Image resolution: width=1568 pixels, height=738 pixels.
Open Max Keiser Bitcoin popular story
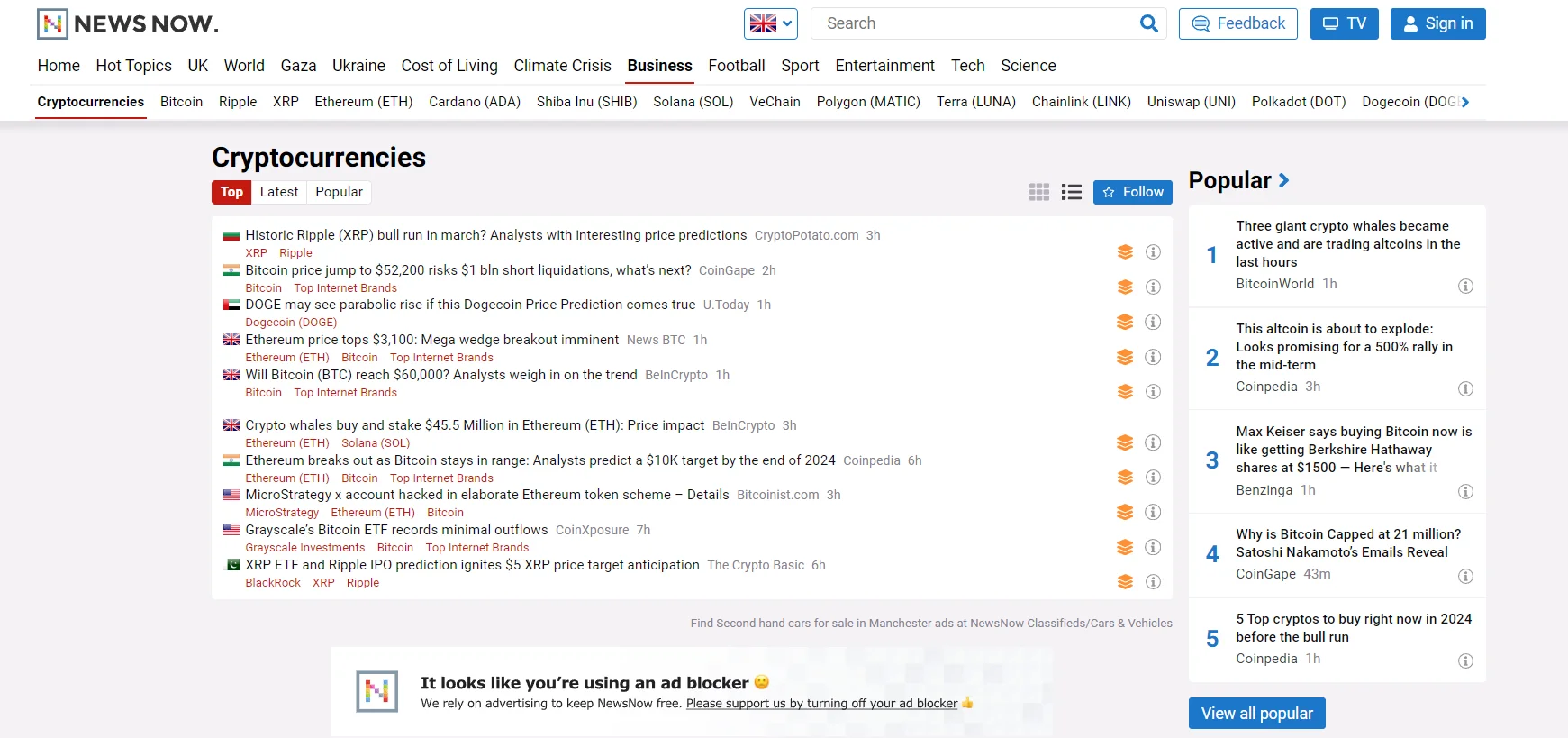[1354, 450]
